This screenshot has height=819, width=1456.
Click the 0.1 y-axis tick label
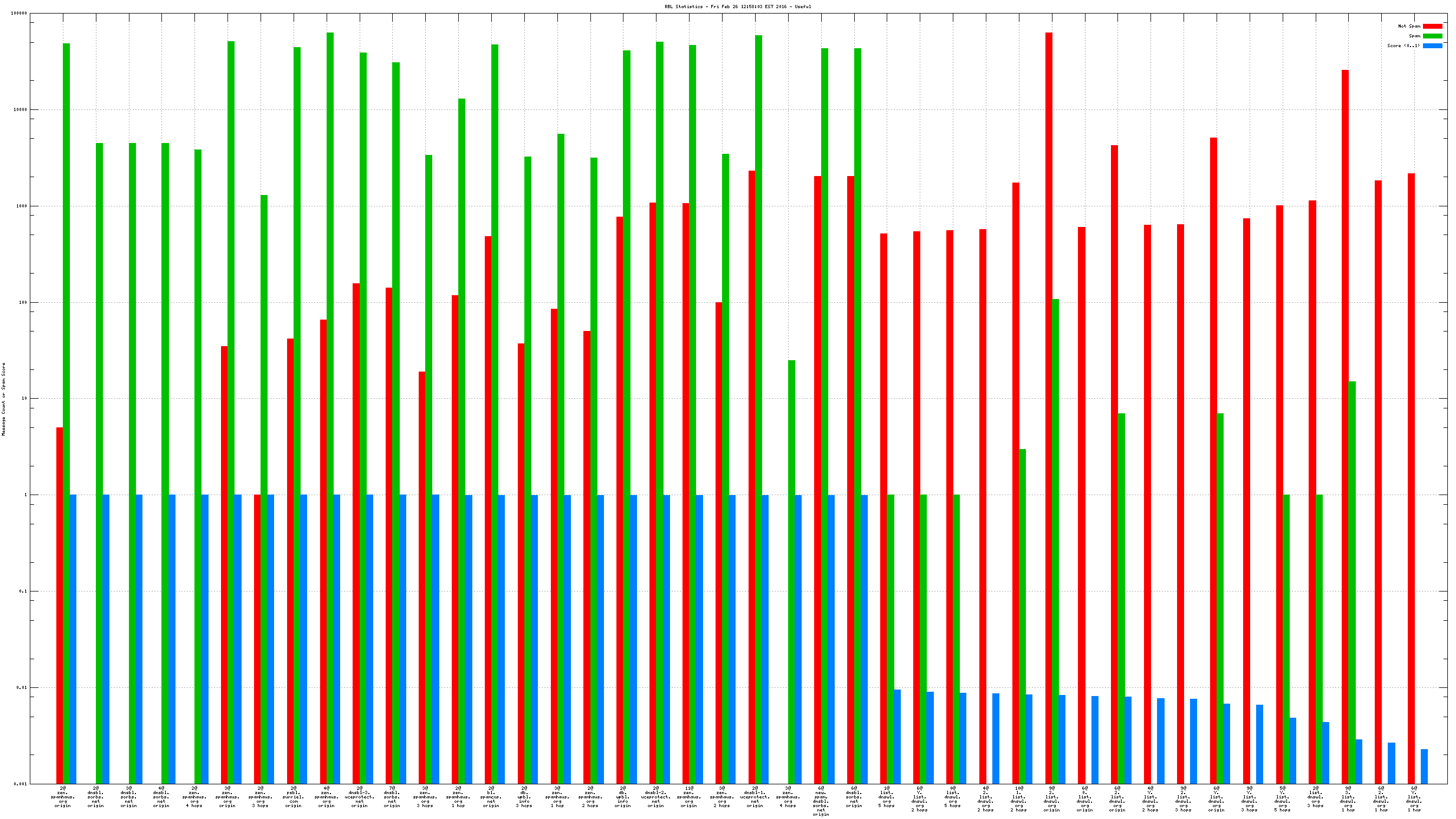pyautogui.click(x=23, y=591)
